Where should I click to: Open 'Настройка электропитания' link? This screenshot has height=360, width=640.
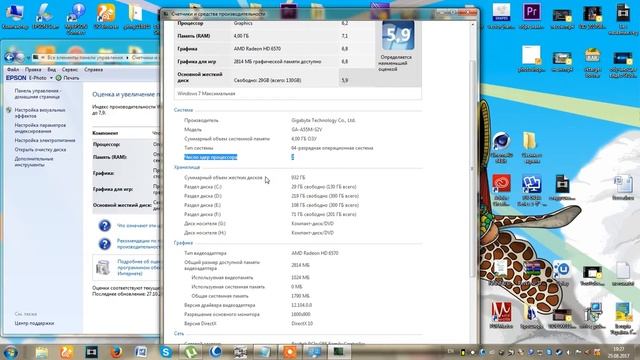click(45, 140)
